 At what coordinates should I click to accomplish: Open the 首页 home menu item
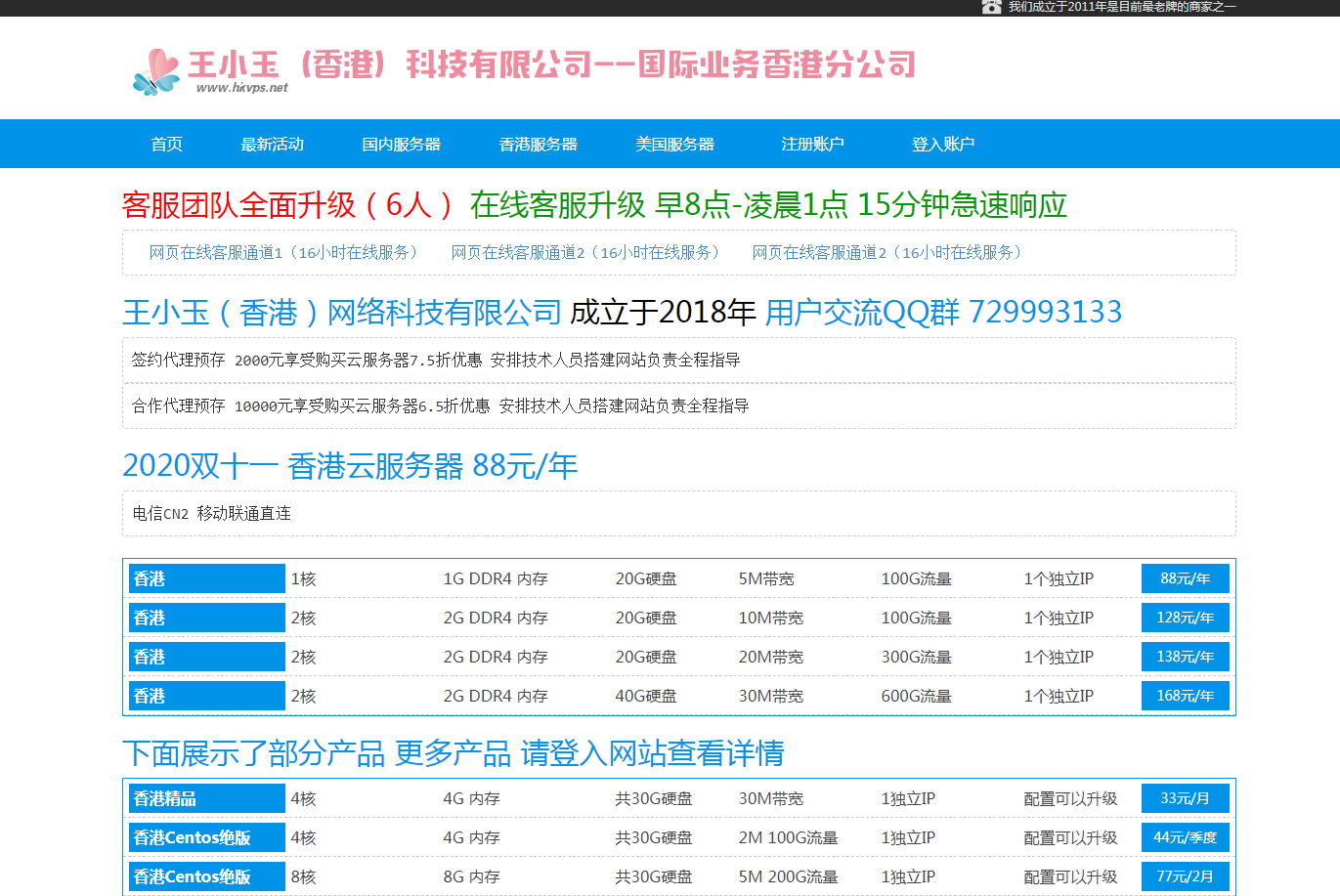(x=166, y=144)
